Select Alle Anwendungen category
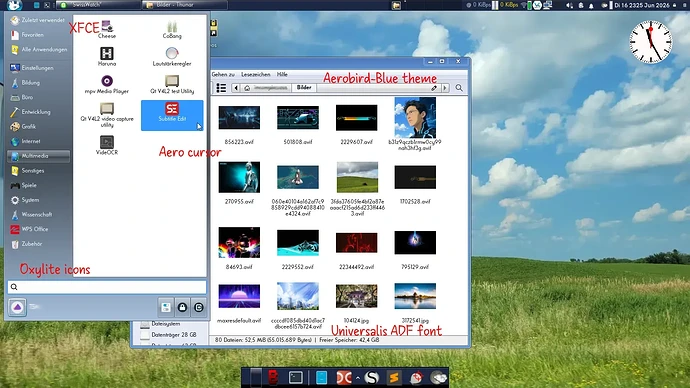 38,49
